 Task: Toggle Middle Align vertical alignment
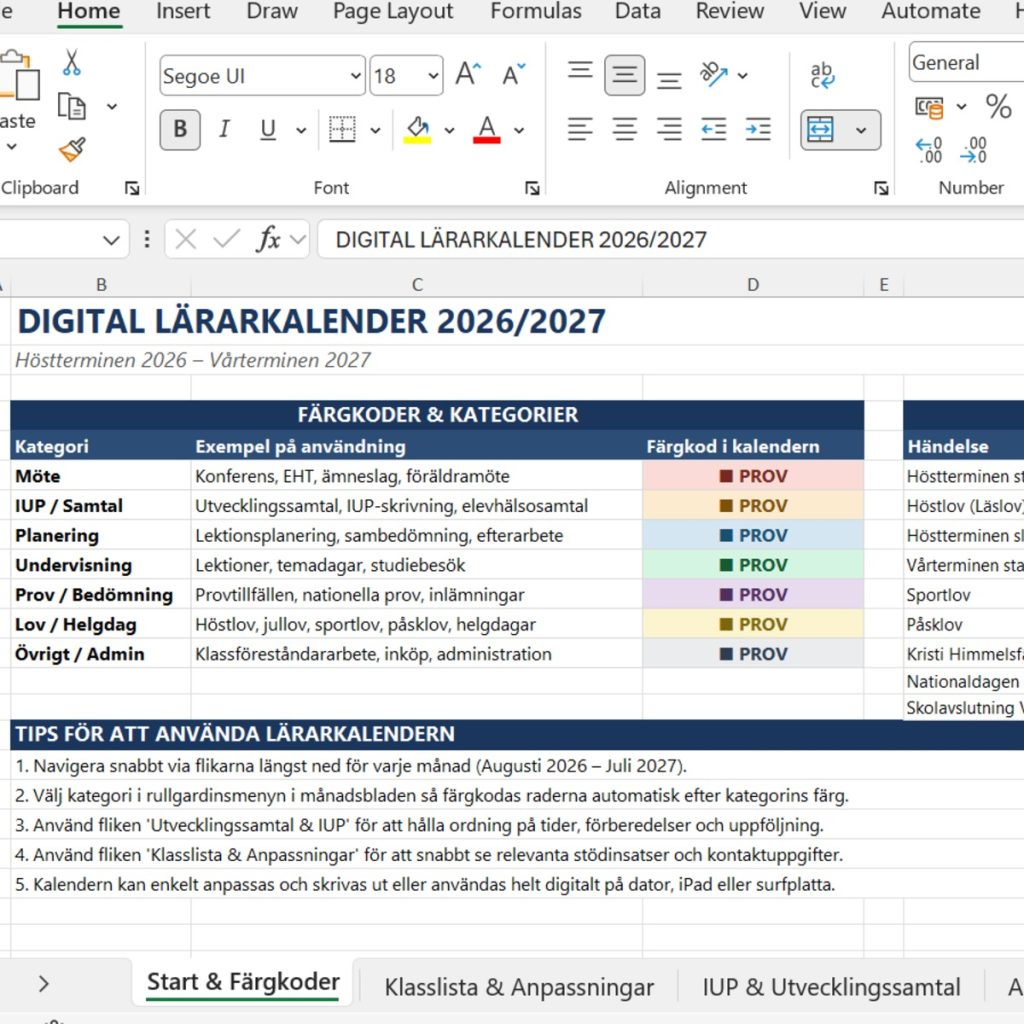coord(624,75)
